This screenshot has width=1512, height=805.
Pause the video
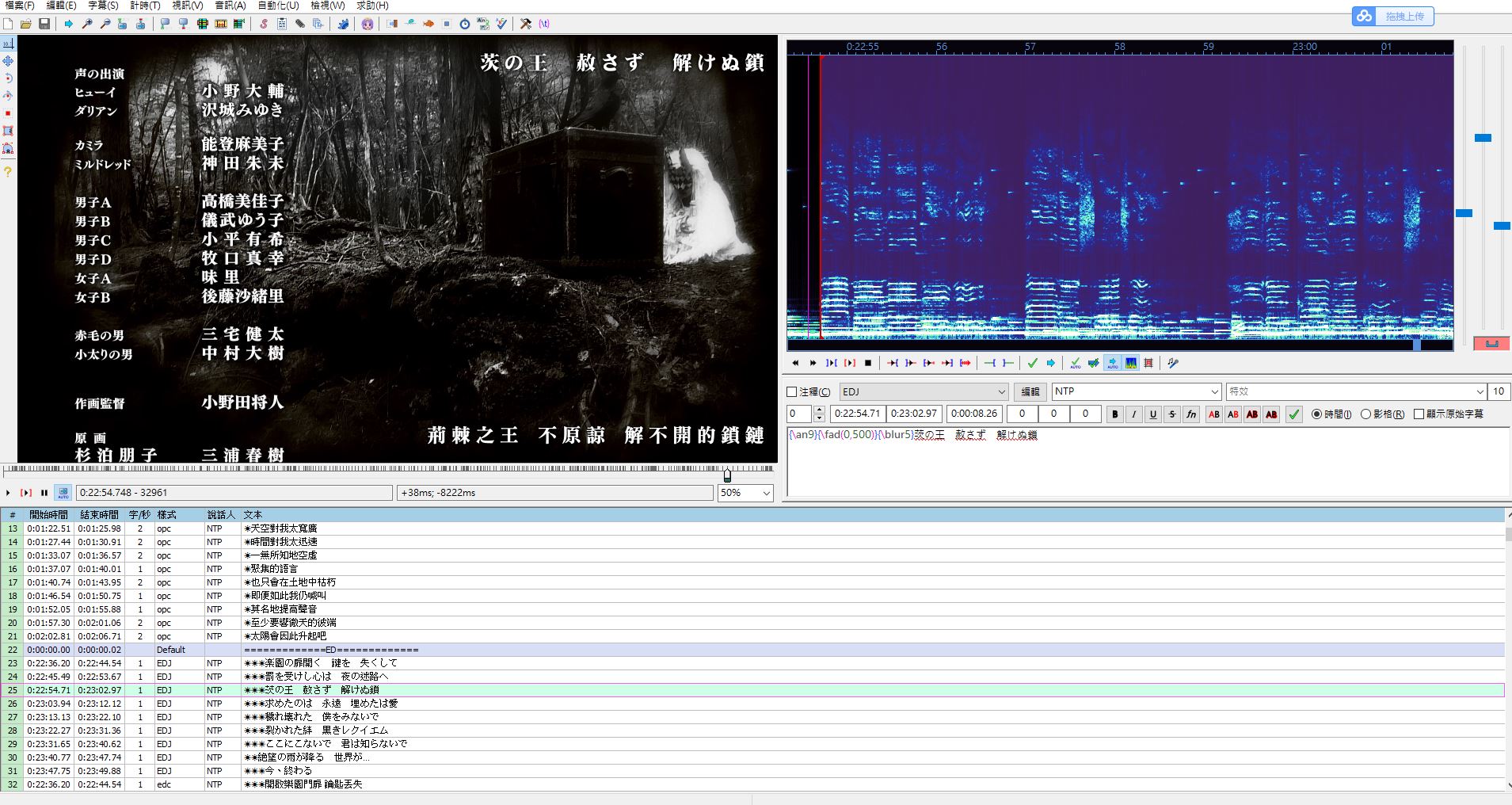44,493
